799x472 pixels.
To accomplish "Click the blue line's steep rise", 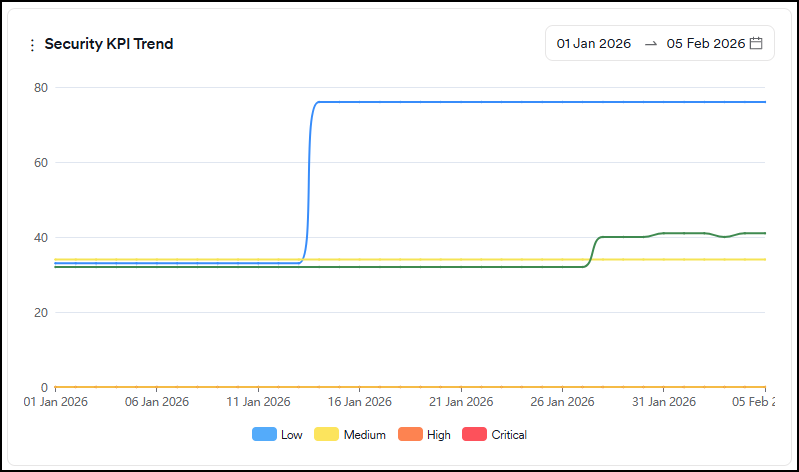I will (x=309, y=180).
